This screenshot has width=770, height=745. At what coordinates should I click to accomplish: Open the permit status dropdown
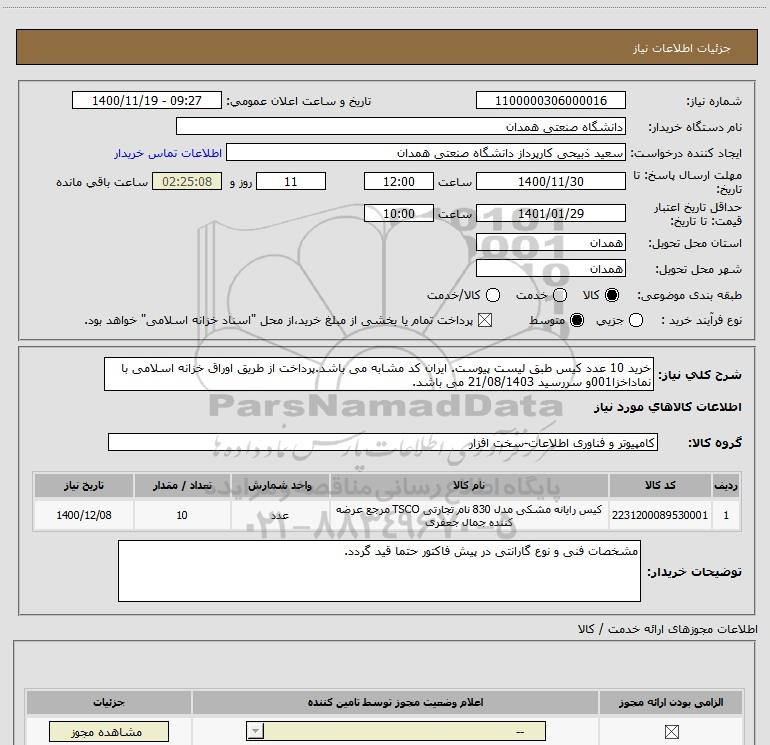point(396,731)
